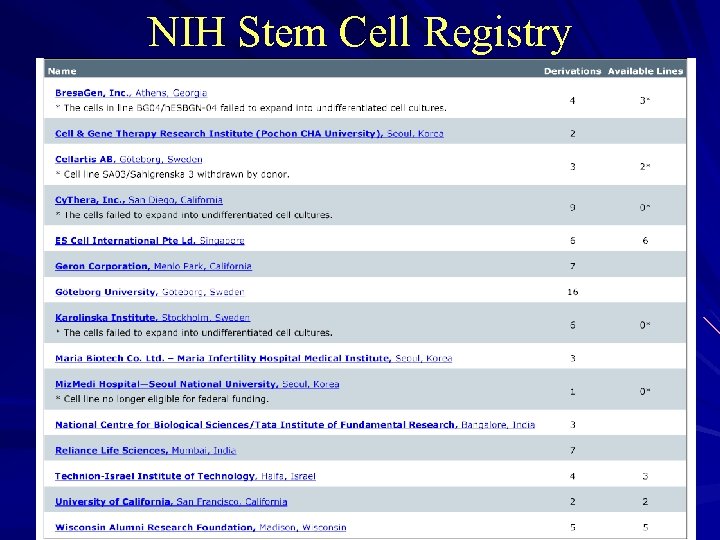This screenshot has width=720, height=540.
Task: Click Available Lines value 3* for BresaGen
Action: pyautogui.click(x=645, y=101)
